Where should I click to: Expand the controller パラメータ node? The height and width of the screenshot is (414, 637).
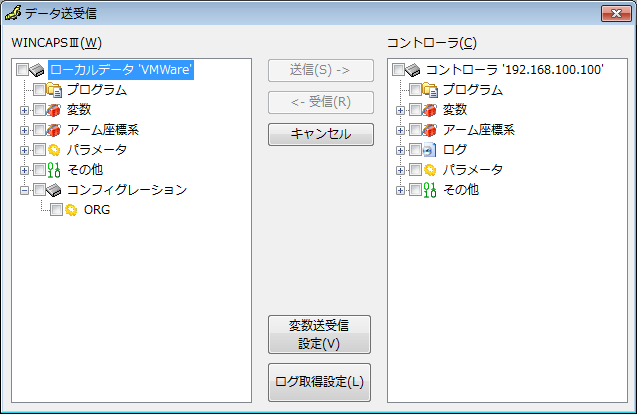400,170
